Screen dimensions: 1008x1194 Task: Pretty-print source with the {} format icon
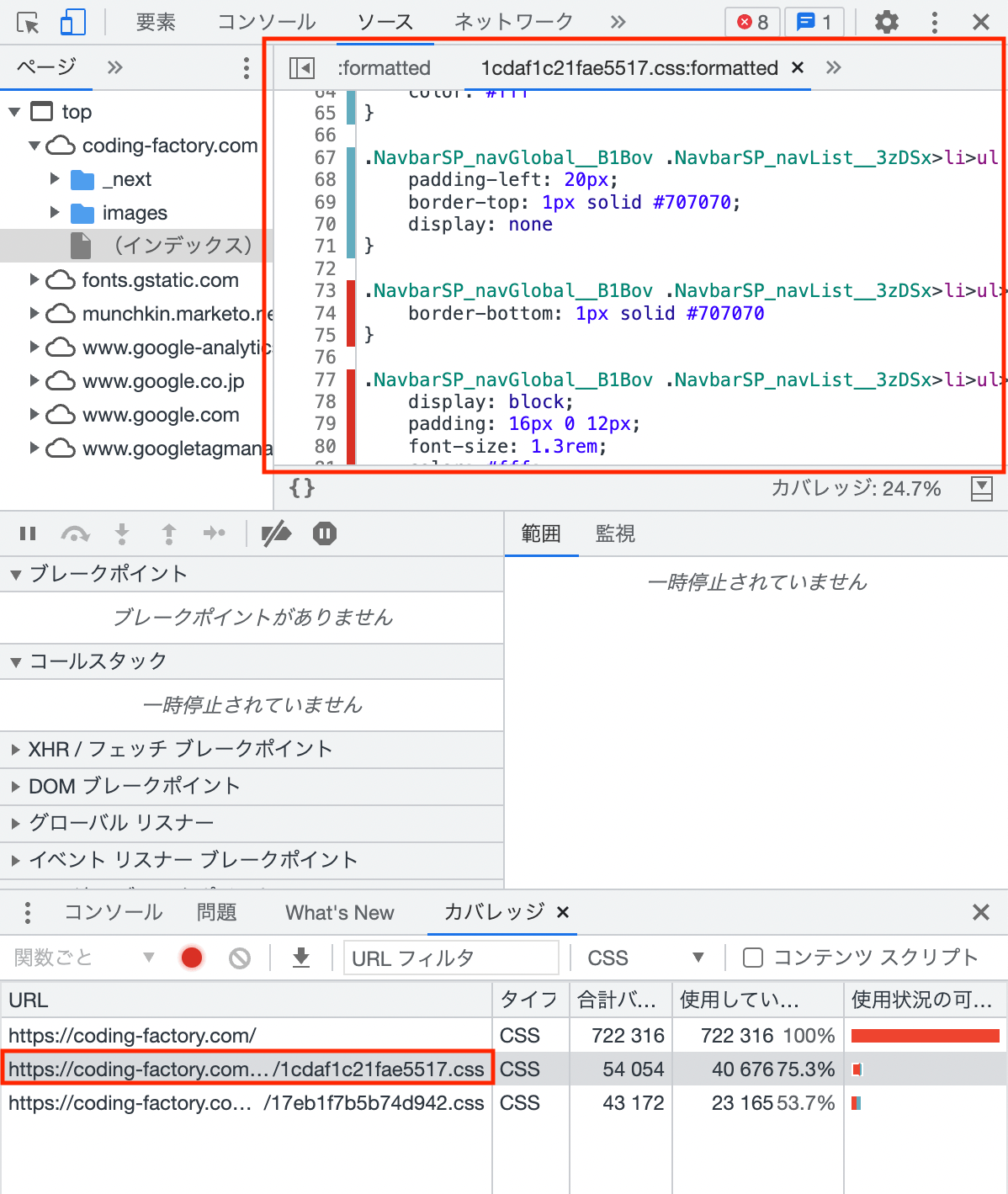(x=300, y=488)
